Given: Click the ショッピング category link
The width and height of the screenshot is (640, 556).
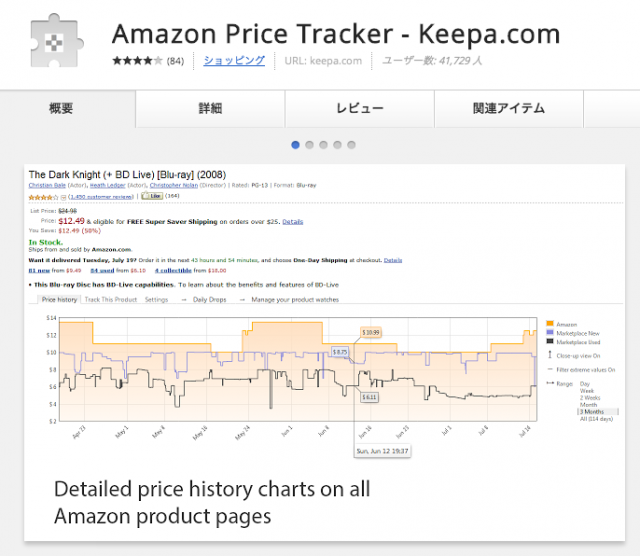Looking at the screenshot, I should (234, 60).
